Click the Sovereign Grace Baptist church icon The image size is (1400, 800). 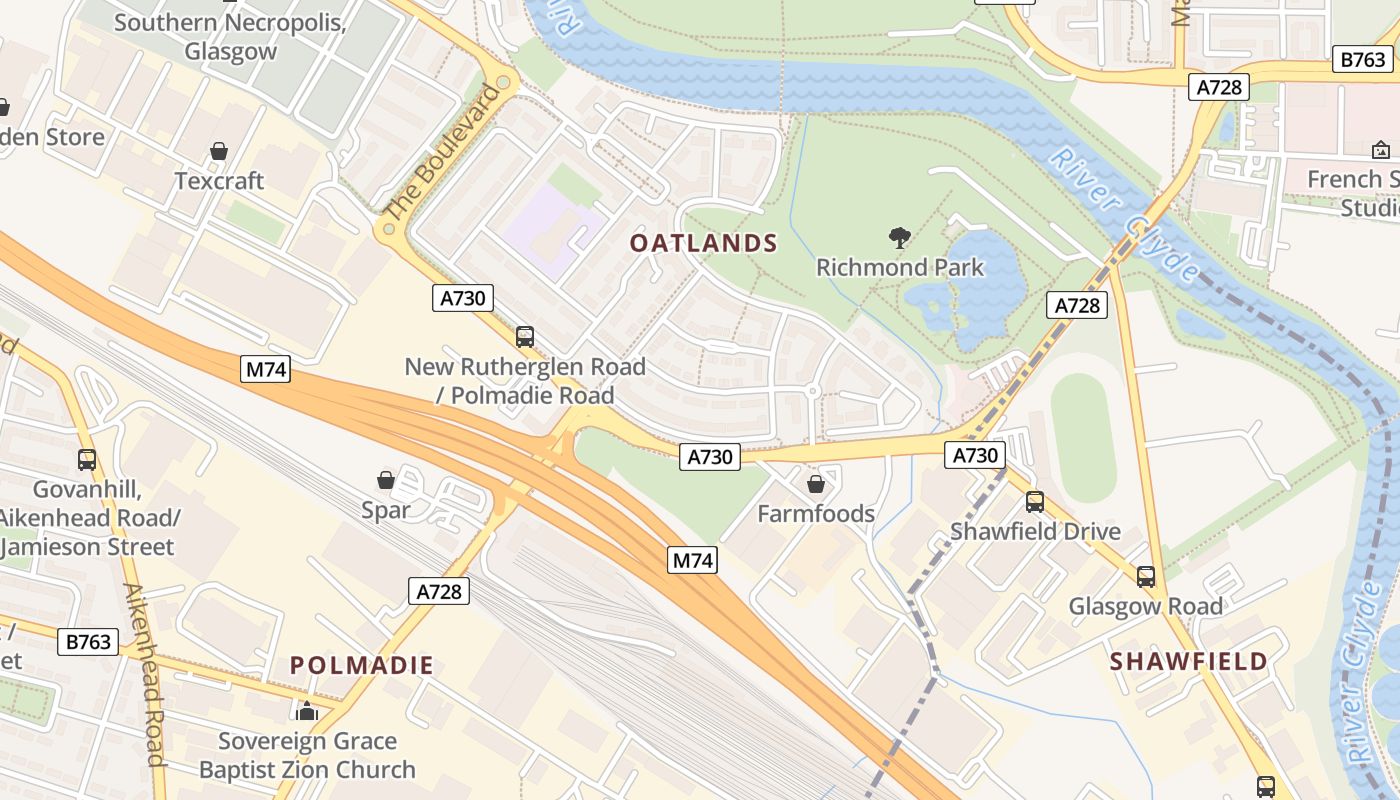(307, 711)
